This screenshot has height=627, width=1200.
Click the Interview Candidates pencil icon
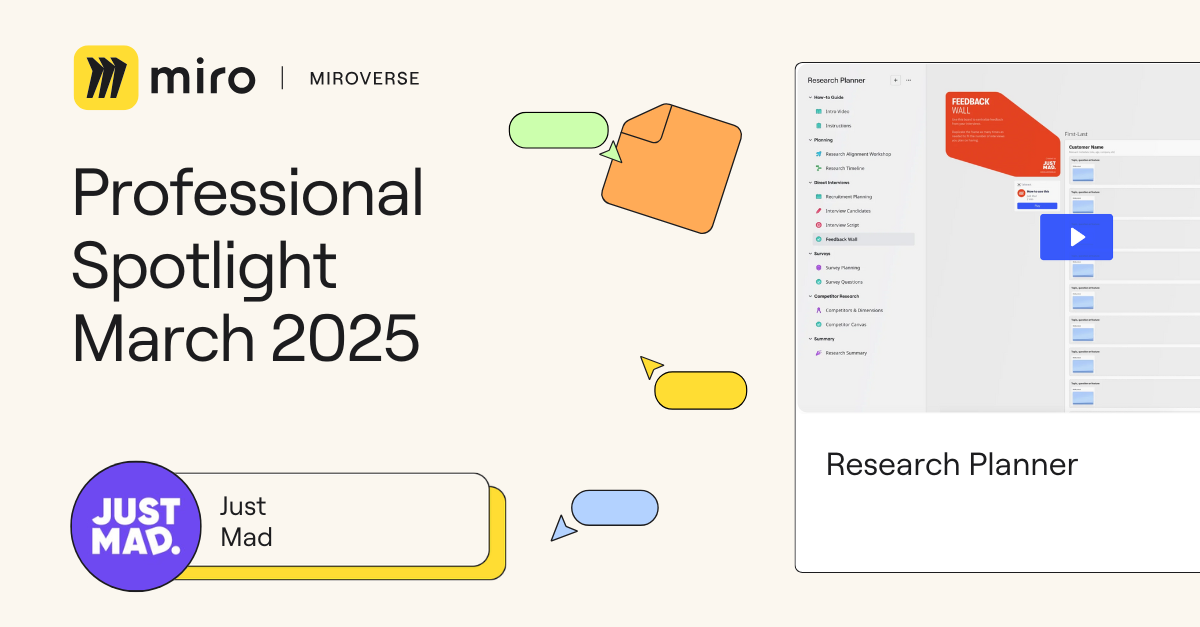[818, 211]
